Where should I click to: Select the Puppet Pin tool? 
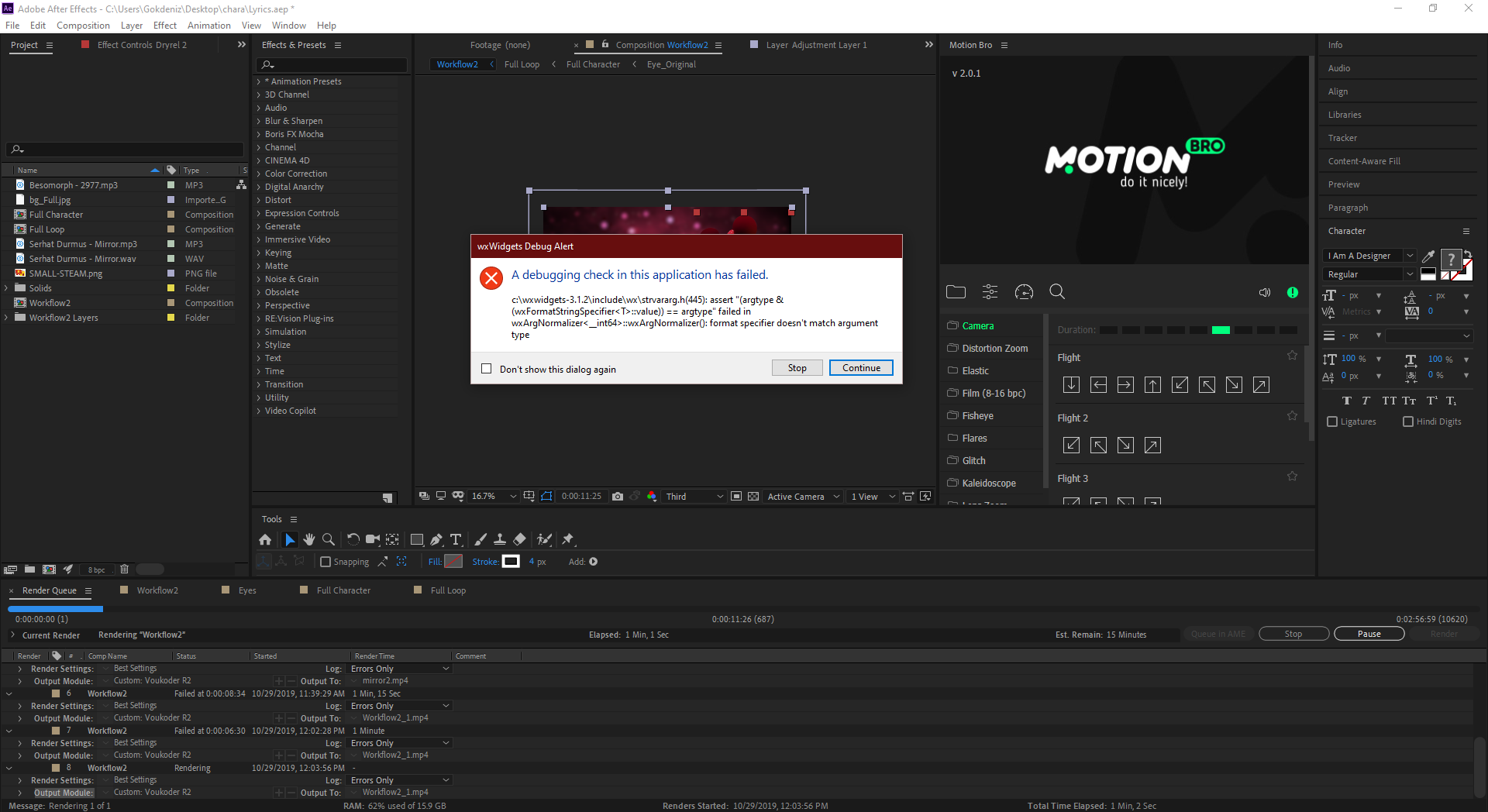point(568,539)
